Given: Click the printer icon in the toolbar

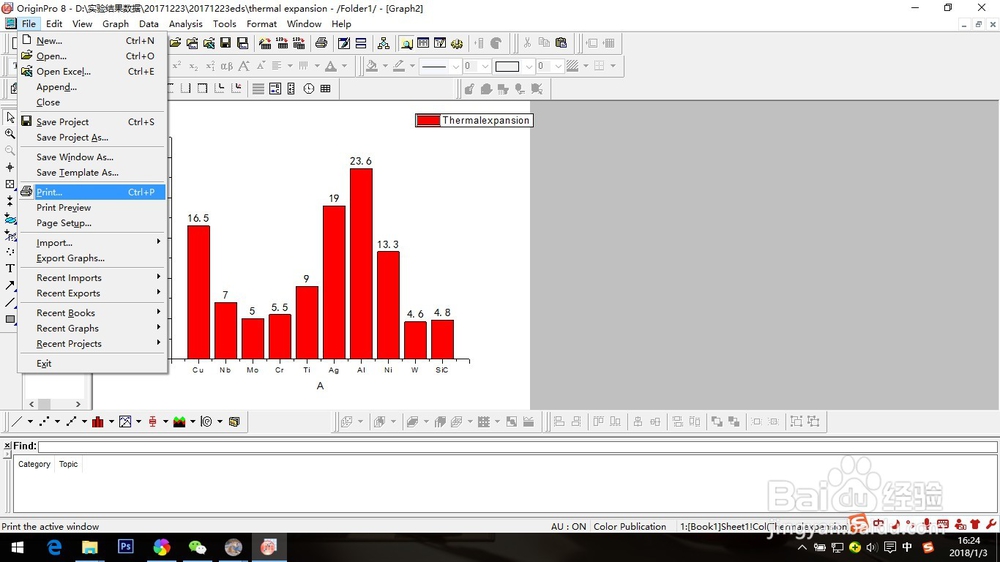Looking at the screenshot, I should tap(321, 43).
